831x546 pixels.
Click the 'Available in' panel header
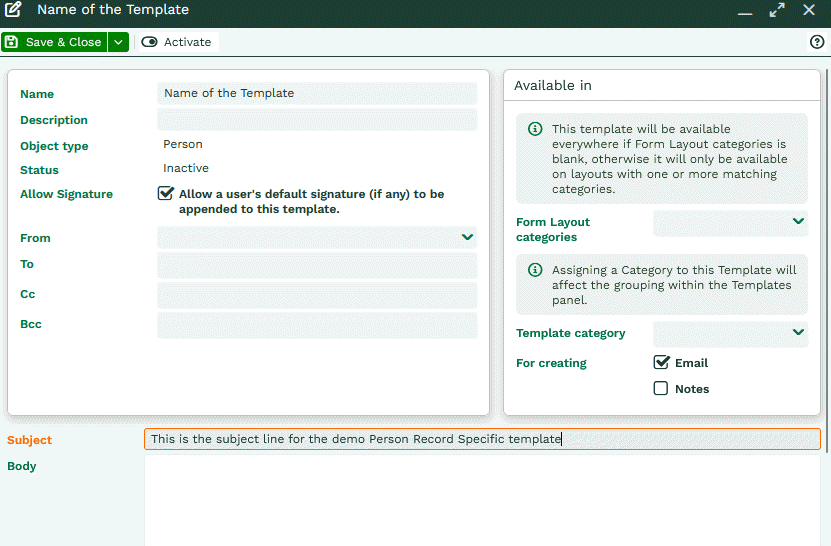[x=553, y=85]
